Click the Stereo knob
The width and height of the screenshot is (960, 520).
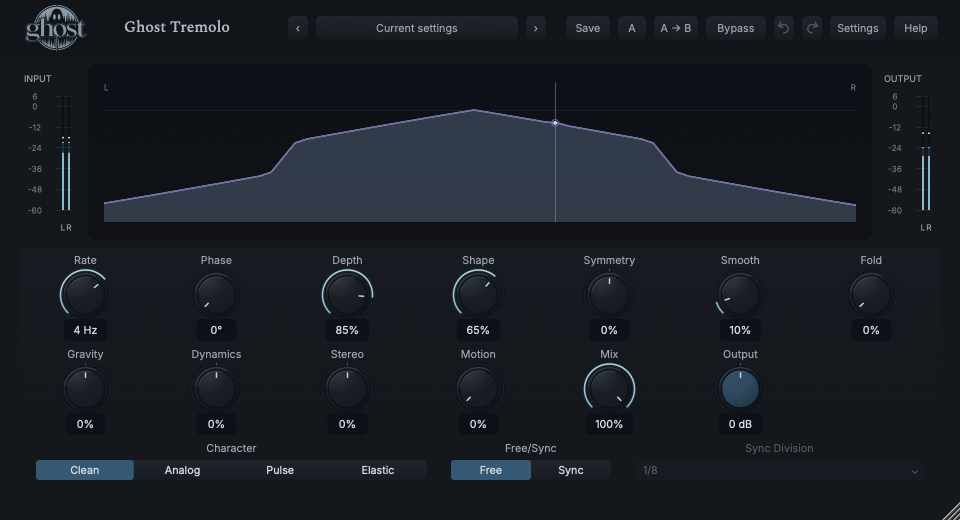[347, 390]
